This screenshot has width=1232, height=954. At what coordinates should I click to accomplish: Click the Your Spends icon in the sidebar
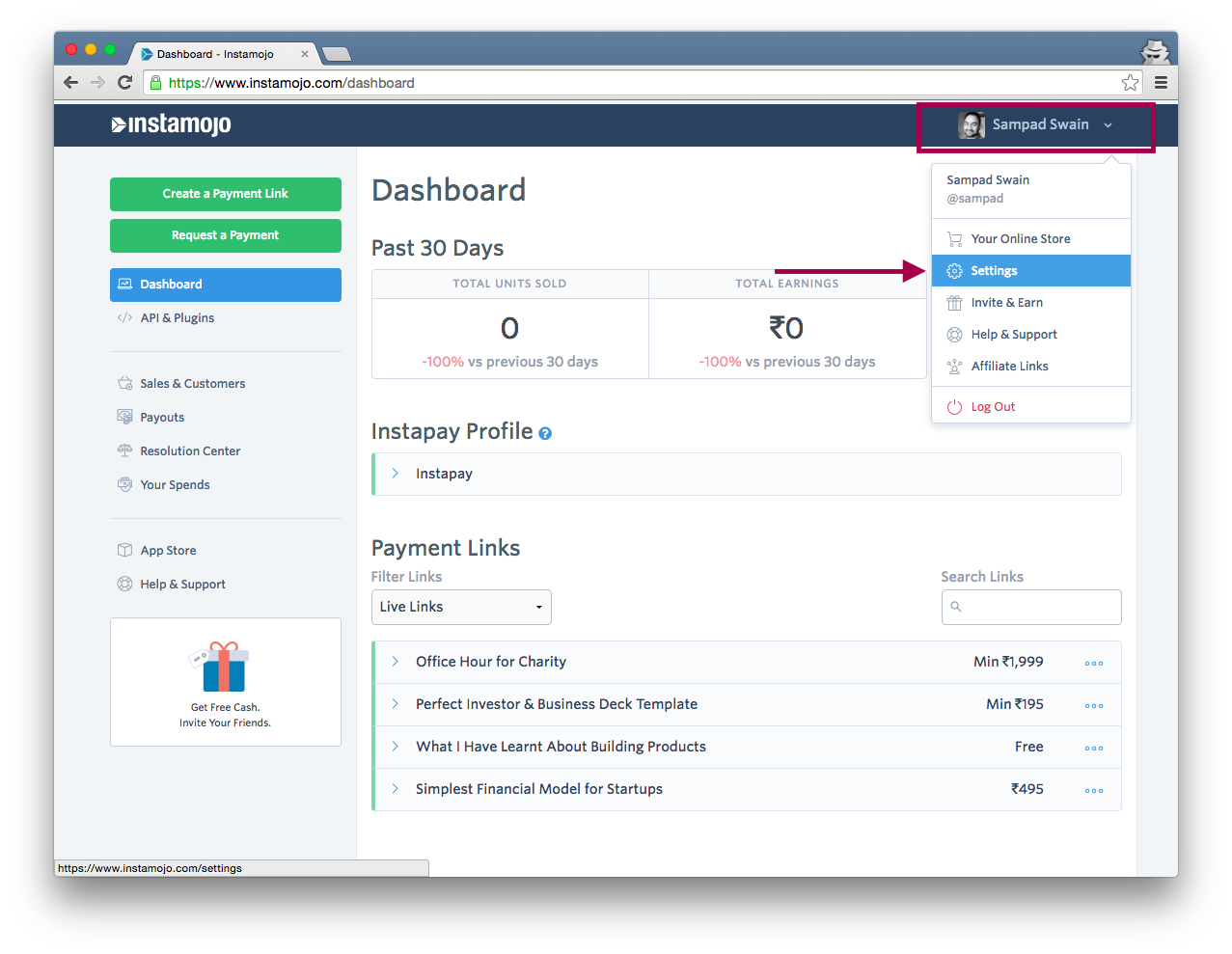coord(124,484)
